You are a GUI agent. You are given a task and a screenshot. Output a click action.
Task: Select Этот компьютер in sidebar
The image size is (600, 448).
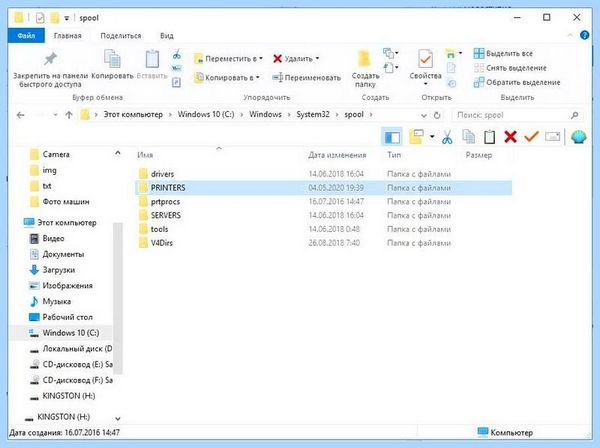tap(67, 222)
